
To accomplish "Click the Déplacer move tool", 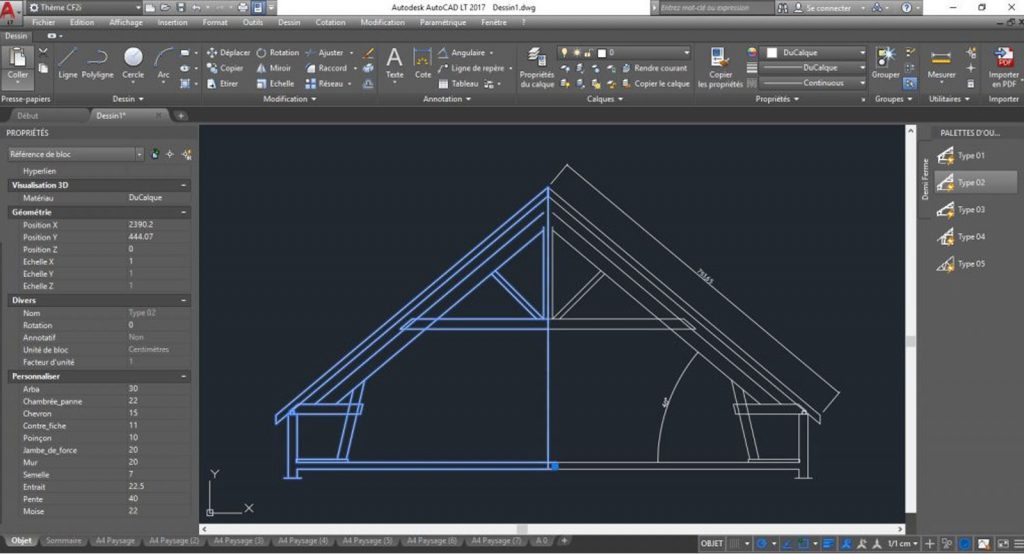I will 227,53.
